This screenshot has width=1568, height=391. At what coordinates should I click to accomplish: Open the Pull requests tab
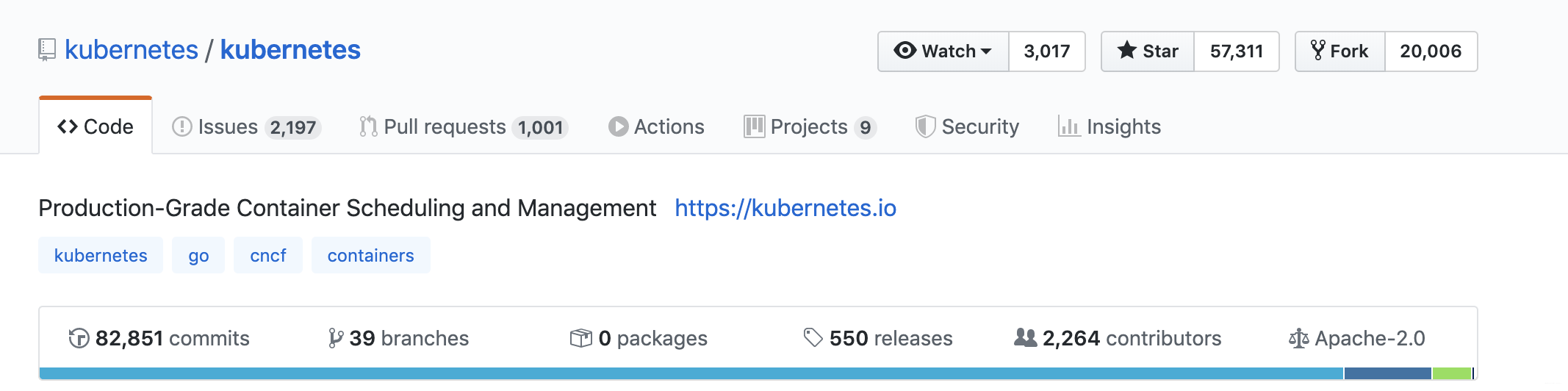click(463, 126)
